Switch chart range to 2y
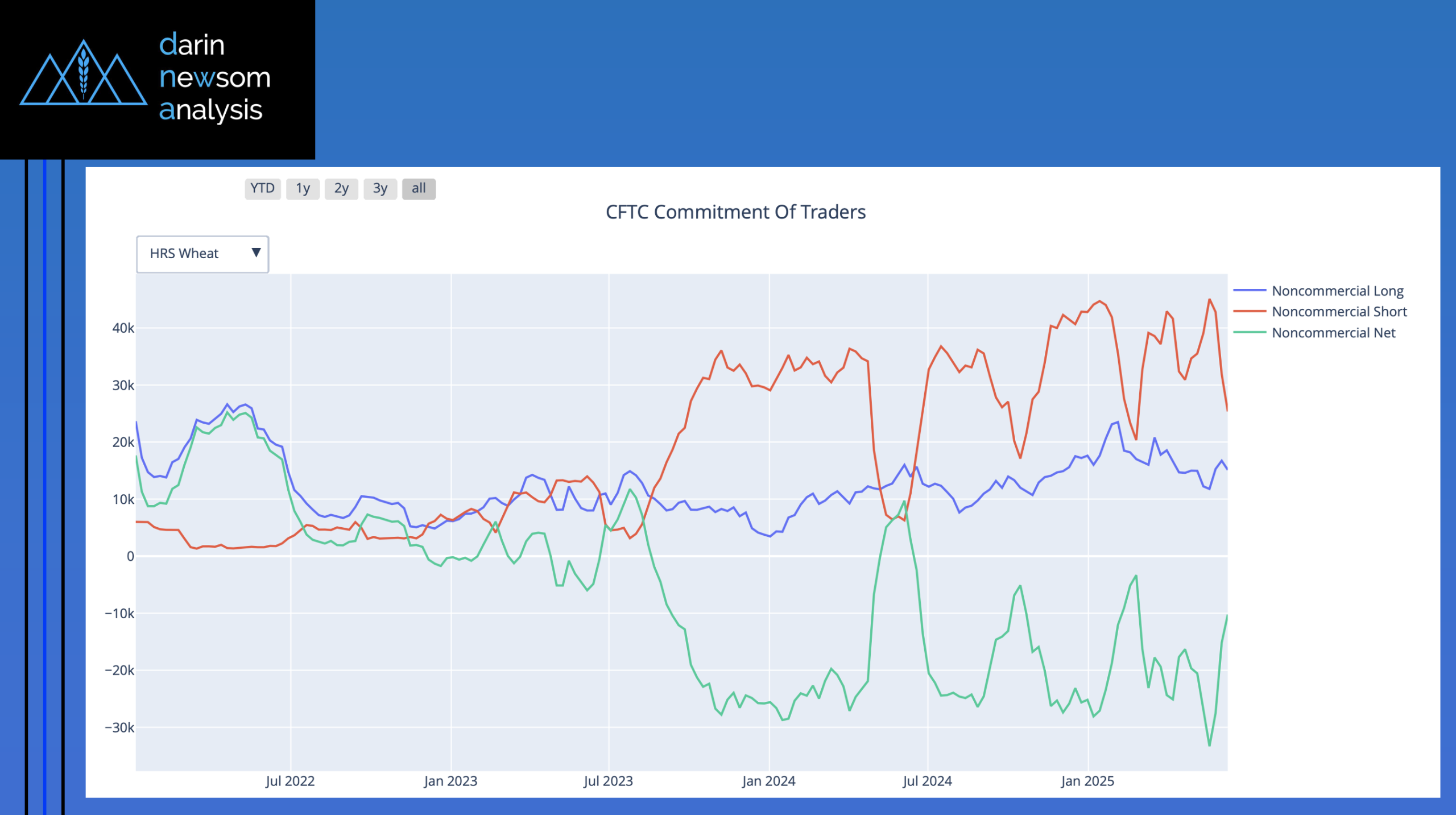This screenshot has height=815, width=1456. click(341, 188)
